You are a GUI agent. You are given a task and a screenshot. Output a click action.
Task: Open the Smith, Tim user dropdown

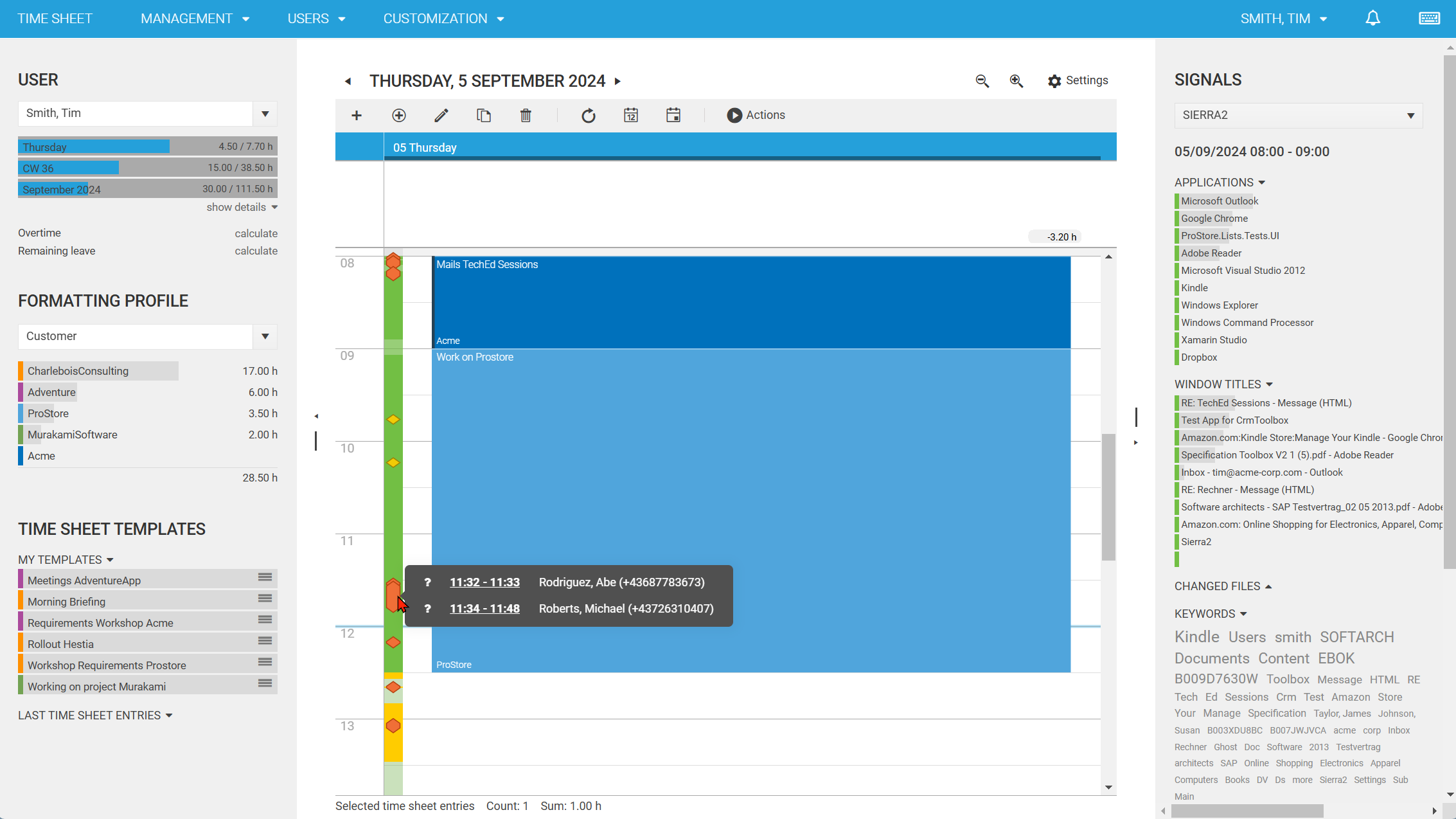[265, 114]
